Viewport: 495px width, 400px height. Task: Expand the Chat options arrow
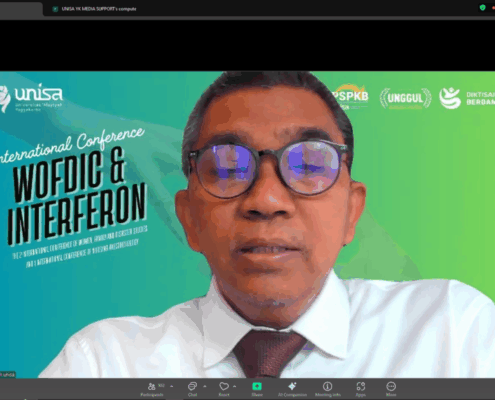[x=205, y=386]
